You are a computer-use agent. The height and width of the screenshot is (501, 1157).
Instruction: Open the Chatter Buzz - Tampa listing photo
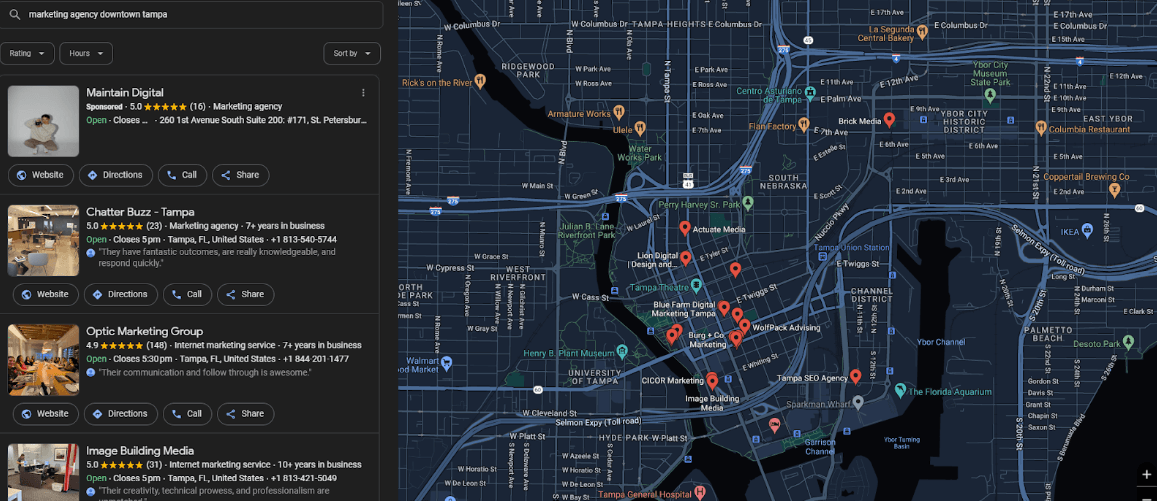tap(44, 241)
